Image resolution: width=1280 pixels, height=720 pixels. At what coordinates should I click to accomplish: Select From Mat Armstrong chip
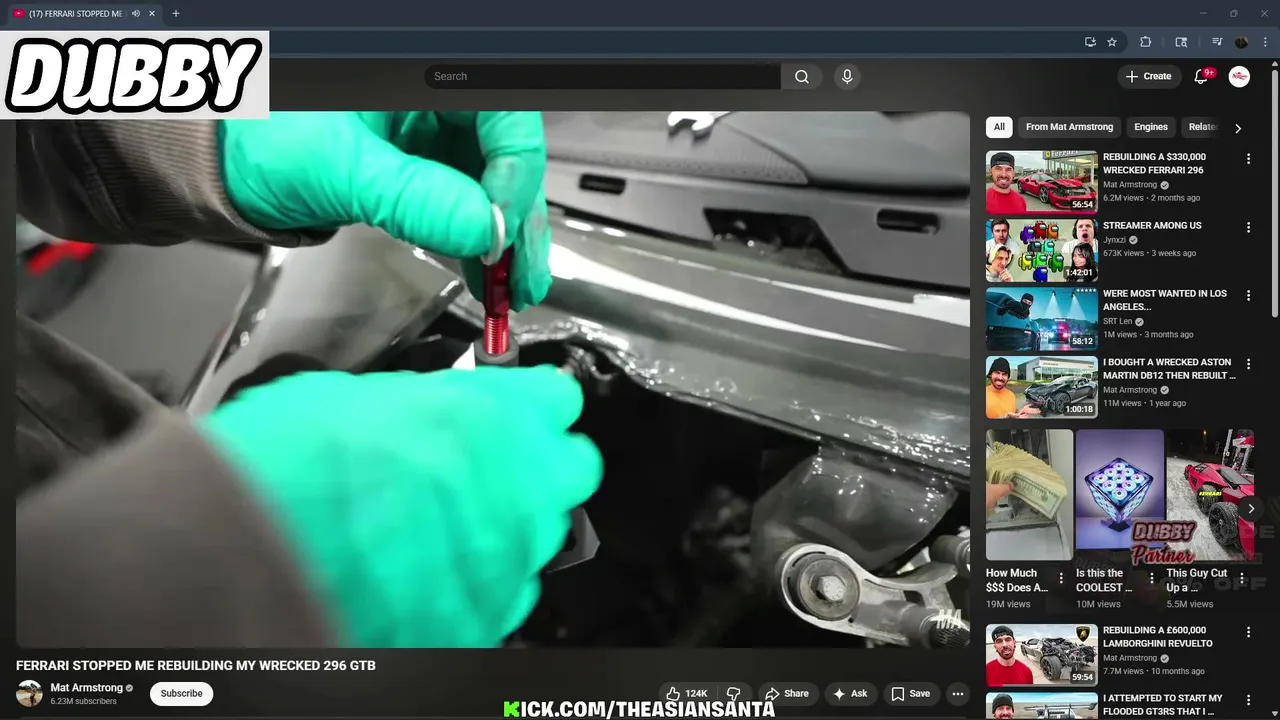click(x=1069, y=127)
